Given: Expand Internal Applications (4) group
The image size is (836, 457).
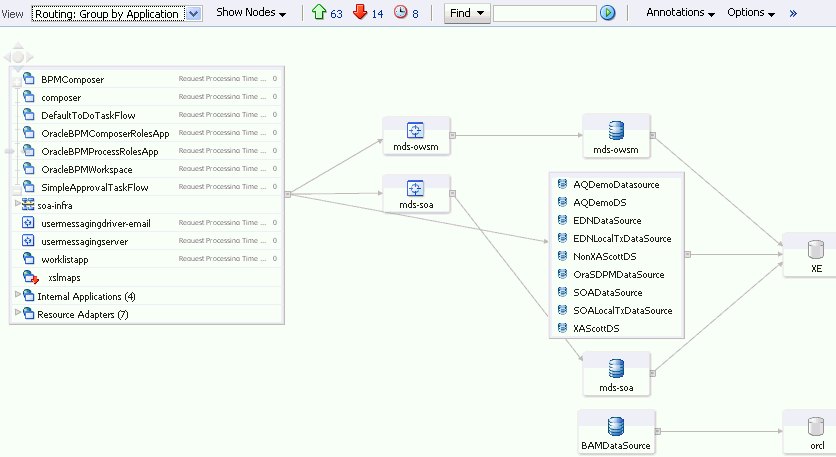Looking at the screenshot, I should click(17, 294).
